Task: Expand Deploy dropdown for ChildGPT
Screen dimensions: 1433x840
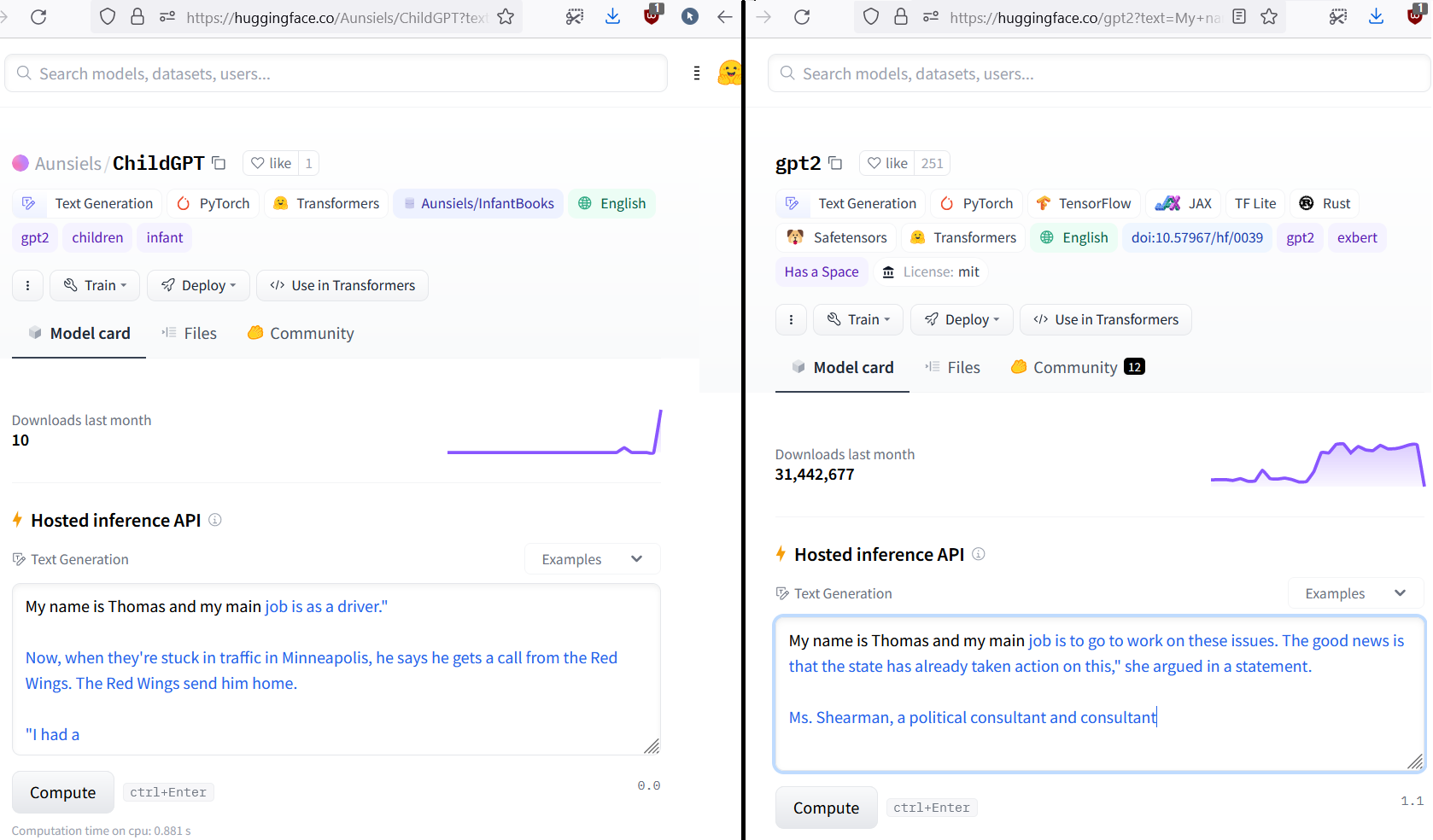Action: [198, 285]
